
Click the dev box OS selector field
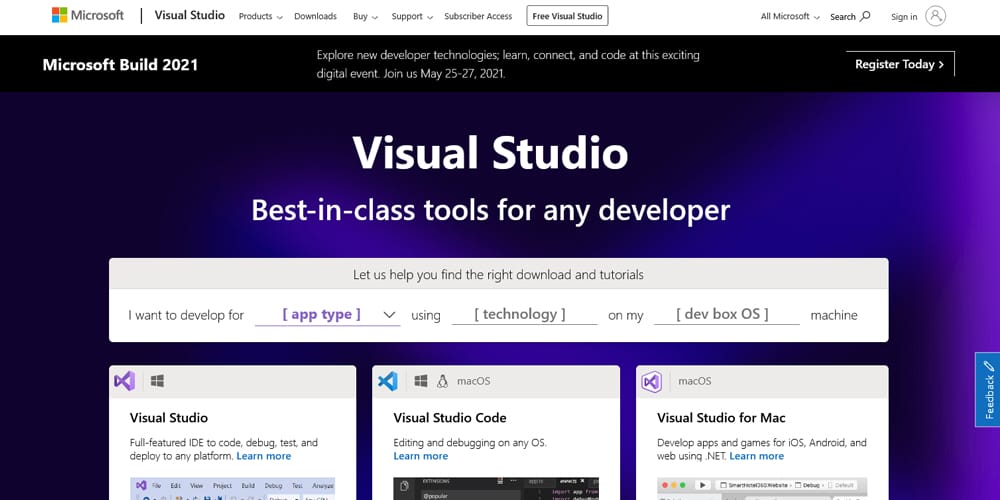(726, 314)
